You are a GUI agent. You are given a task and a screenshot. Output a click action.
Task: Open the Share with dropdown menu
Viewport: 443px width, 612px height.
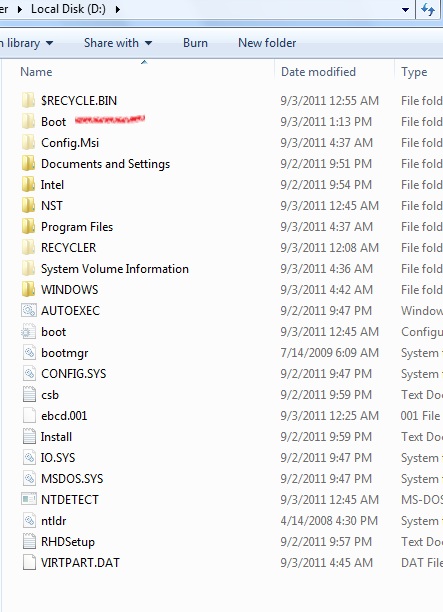click(x=118, y=43)
